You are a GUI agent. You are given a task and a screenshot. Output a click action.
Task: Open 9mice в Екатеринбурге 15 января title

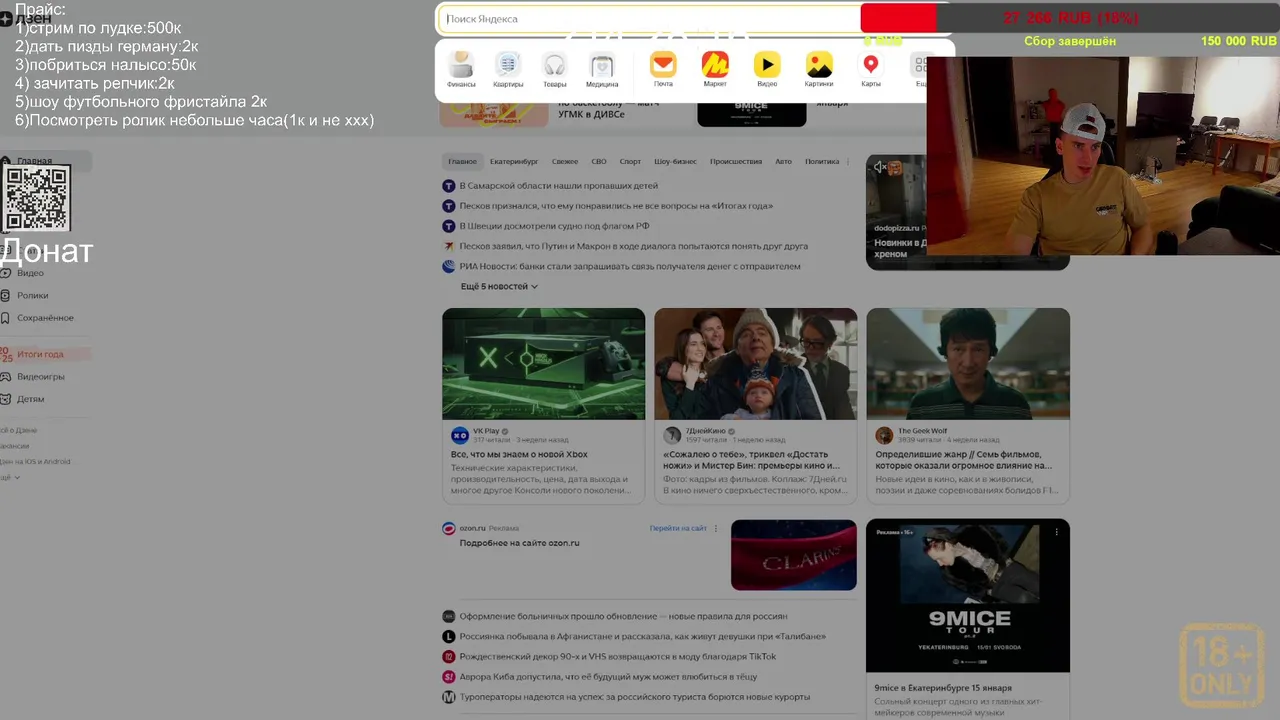click(943, 688)
